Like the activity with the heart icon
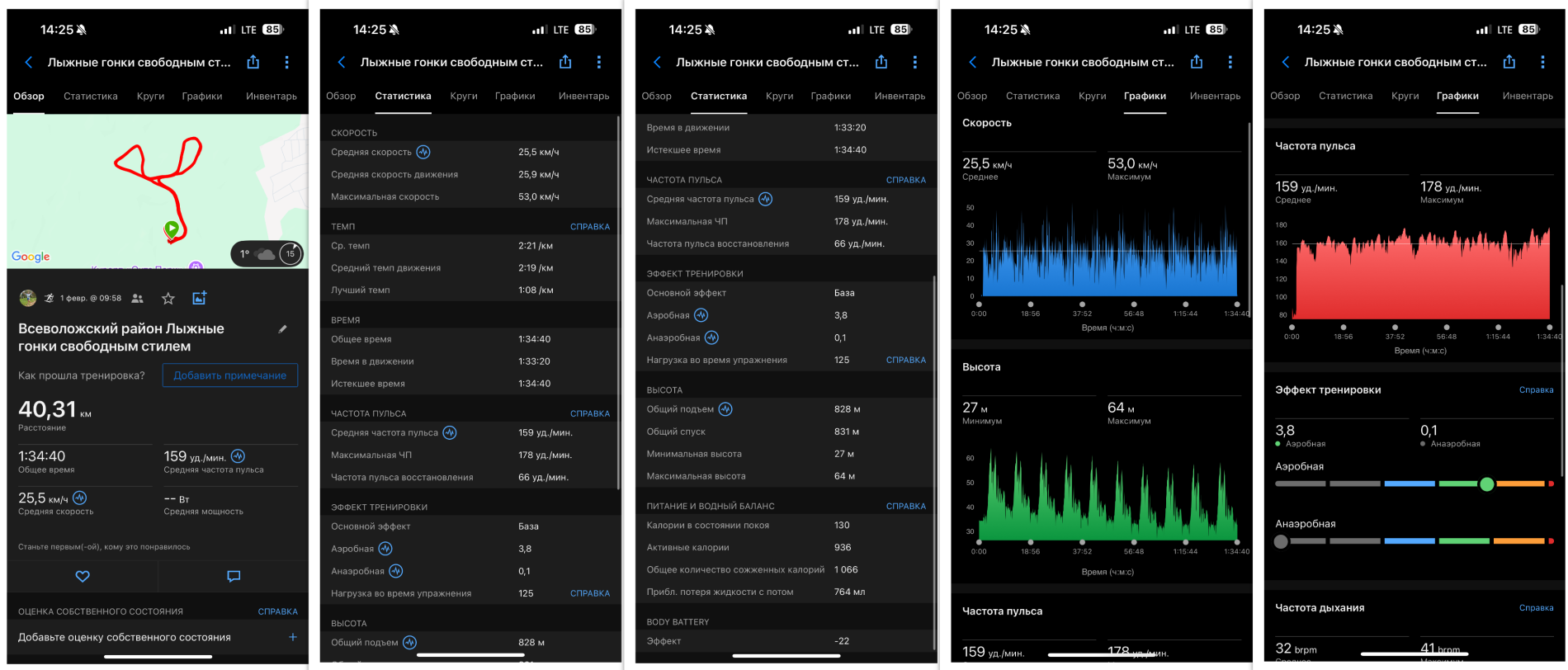 (x=83, y=576)
